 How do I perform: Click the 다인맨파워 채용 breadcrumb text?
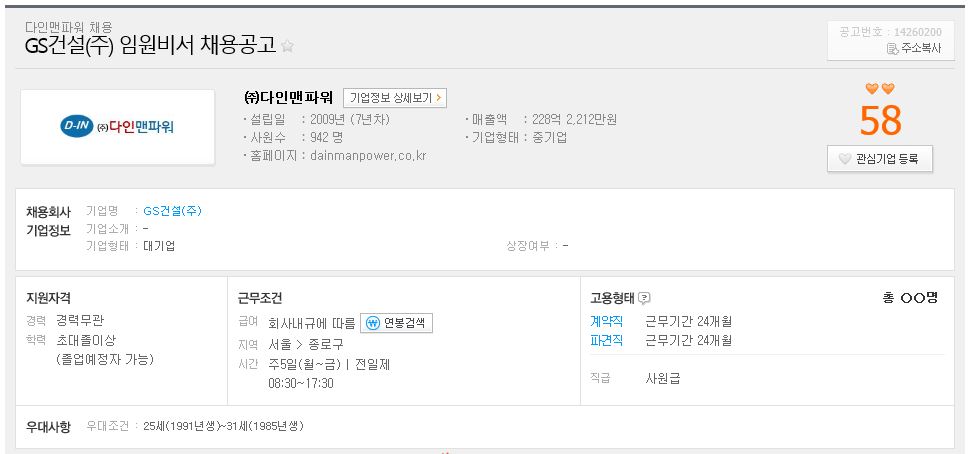69,27
